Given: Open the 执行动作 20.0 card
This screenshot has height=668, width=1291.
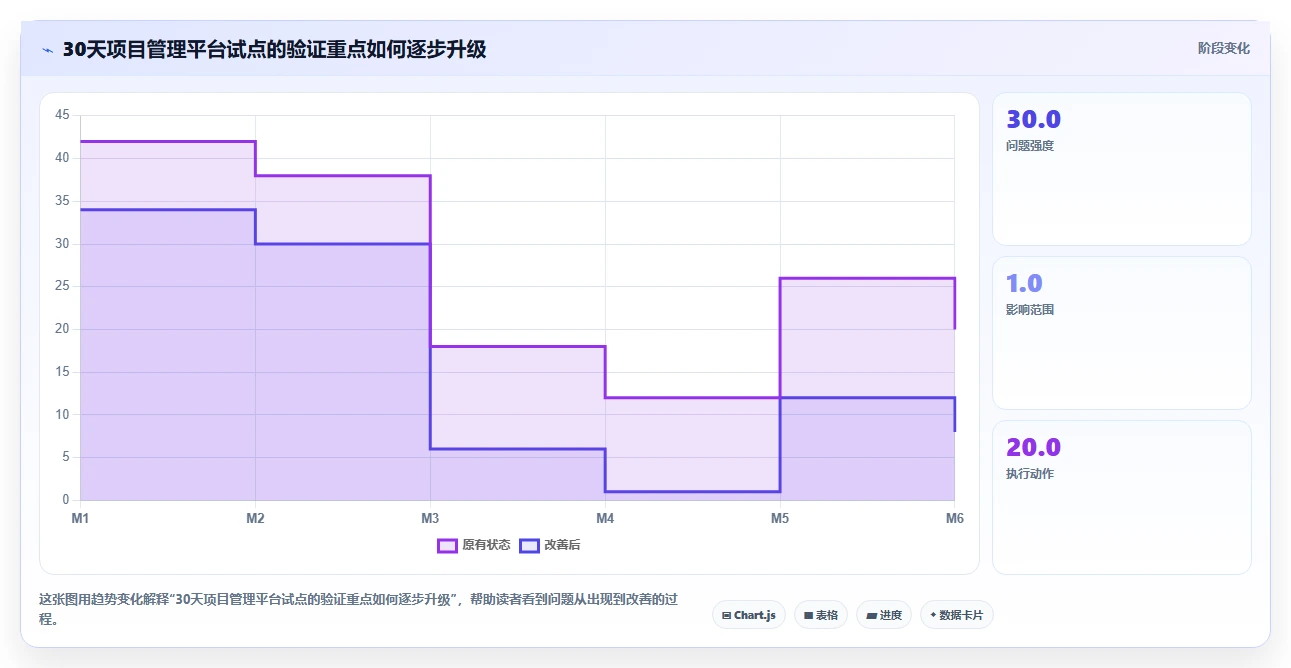Looking at the screenshot, I should click(x=1121, y=497).
